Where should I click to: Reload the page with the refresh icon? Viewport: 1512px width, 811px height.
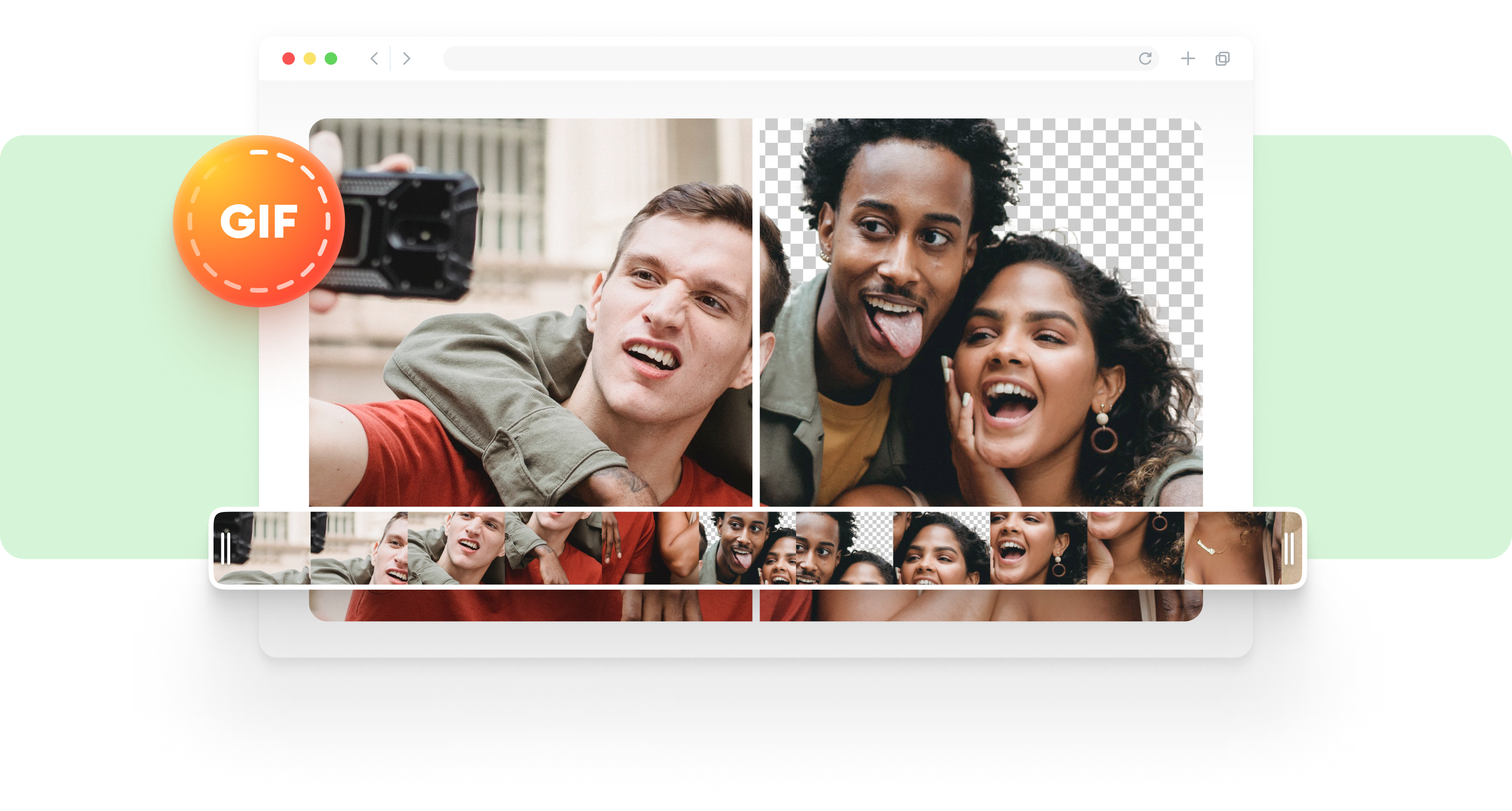point(1145,58)
